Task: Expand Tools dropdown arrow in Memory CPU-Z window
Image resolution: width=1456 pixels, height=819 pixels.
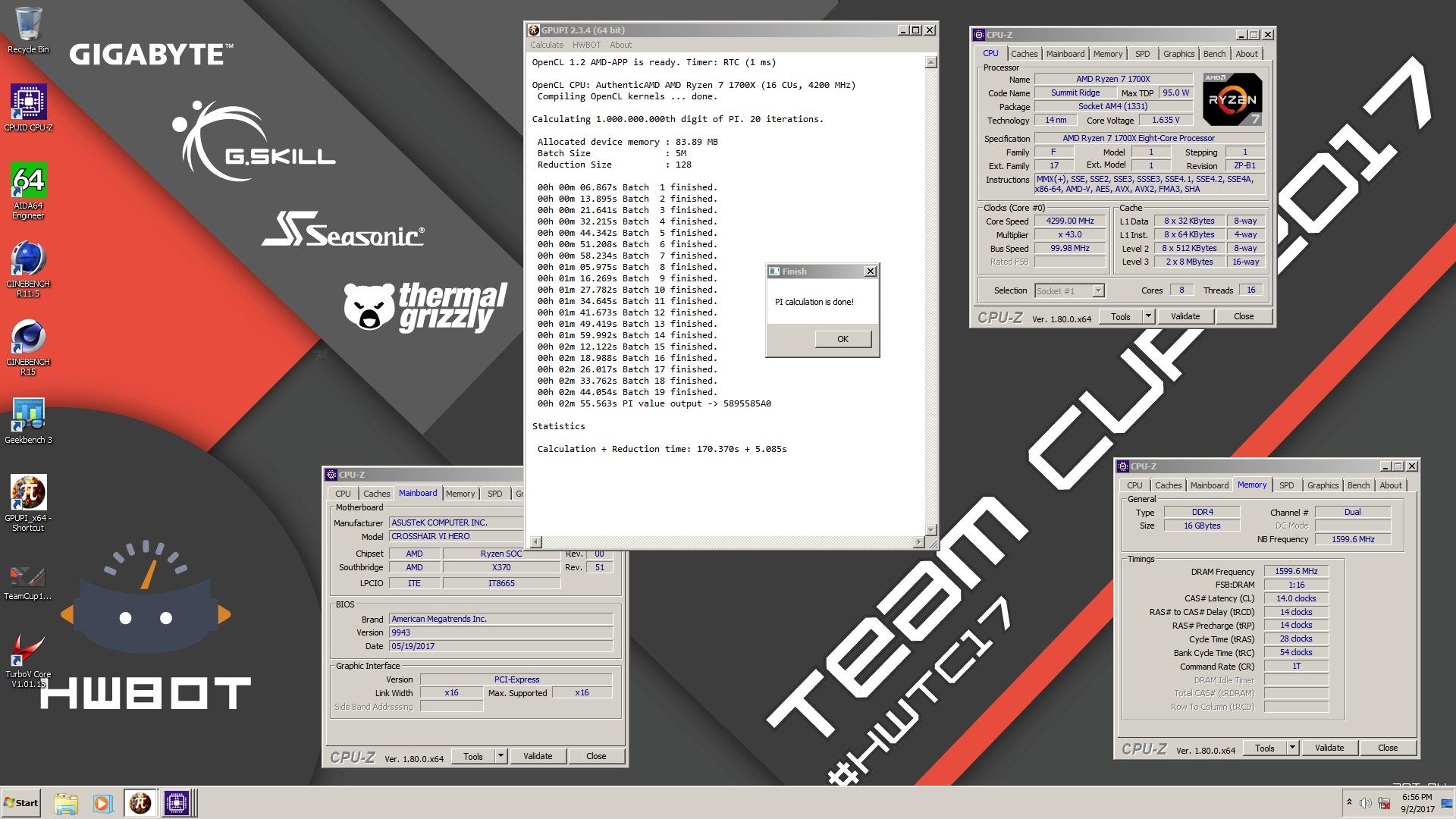Action: (1292, 748)
